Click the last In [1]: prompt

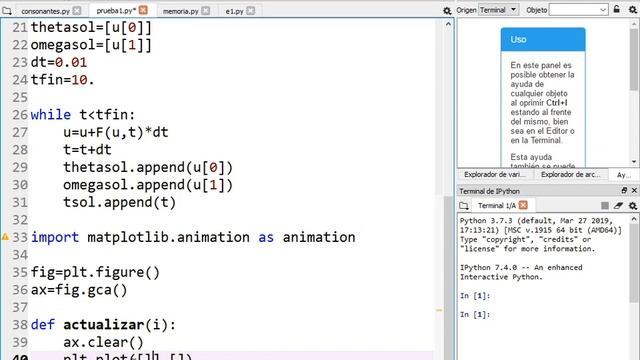(x=475, y=315)
